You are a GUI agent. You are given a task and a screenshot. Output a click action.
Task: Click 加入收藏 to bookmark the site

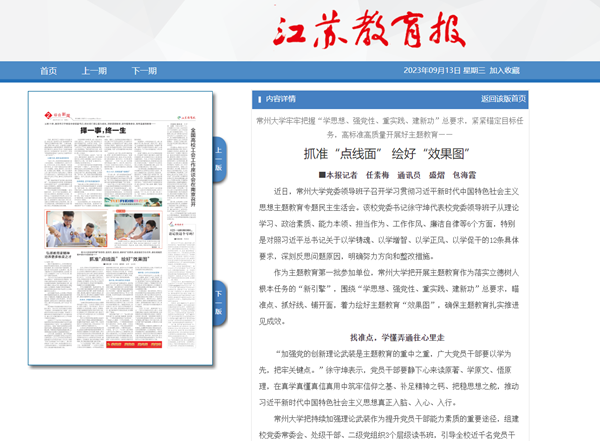coord(505,71)
